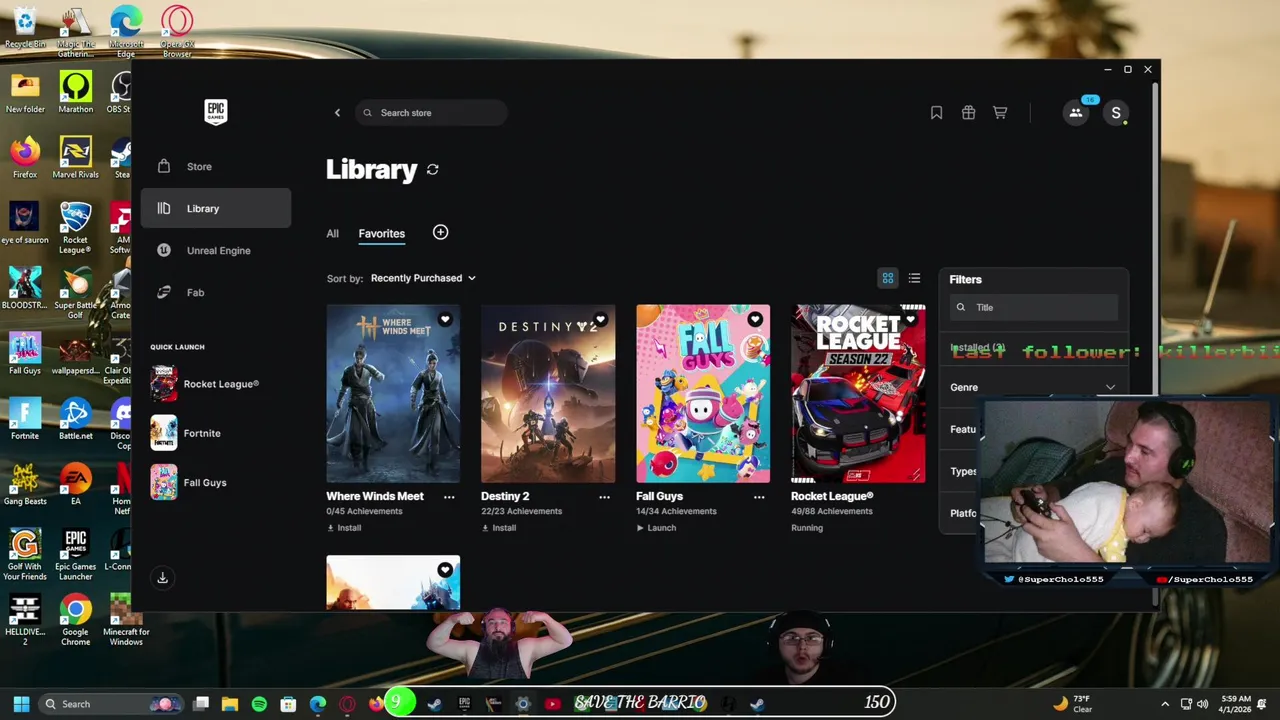The width and height of the screenshot is (1280, 720).
Task: Unfavorite Fall Guys with the heart icon
Action: pos(755,320)
